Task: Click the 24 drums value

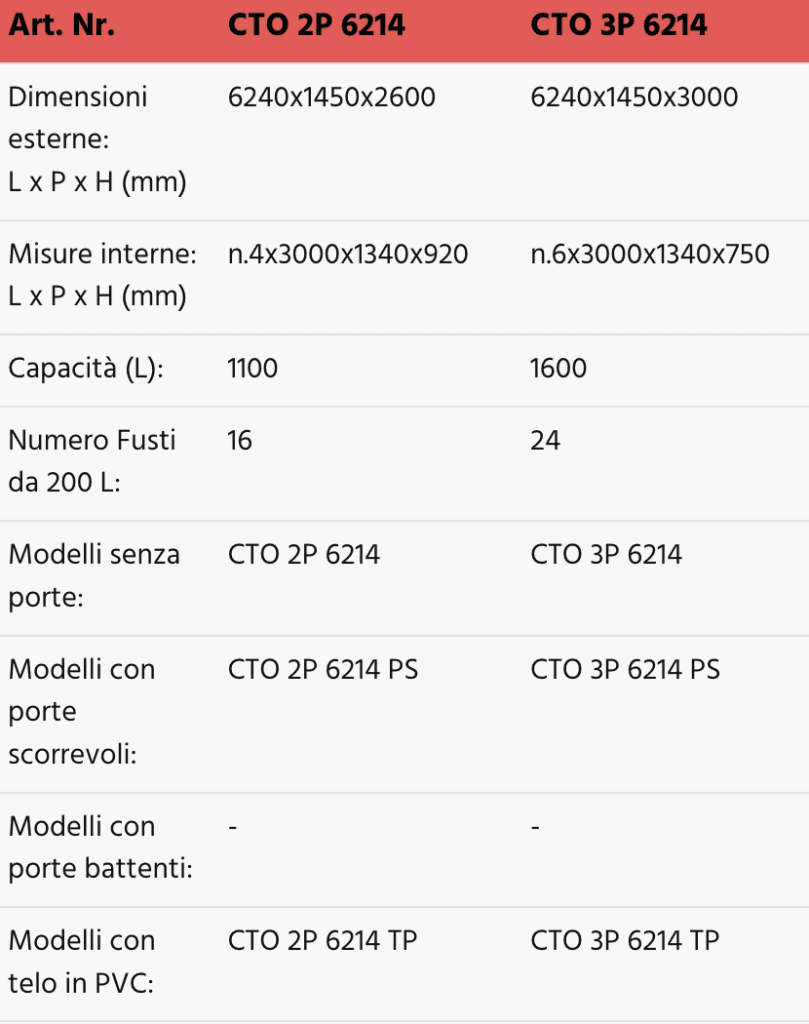Action: (x=546, y=440)
